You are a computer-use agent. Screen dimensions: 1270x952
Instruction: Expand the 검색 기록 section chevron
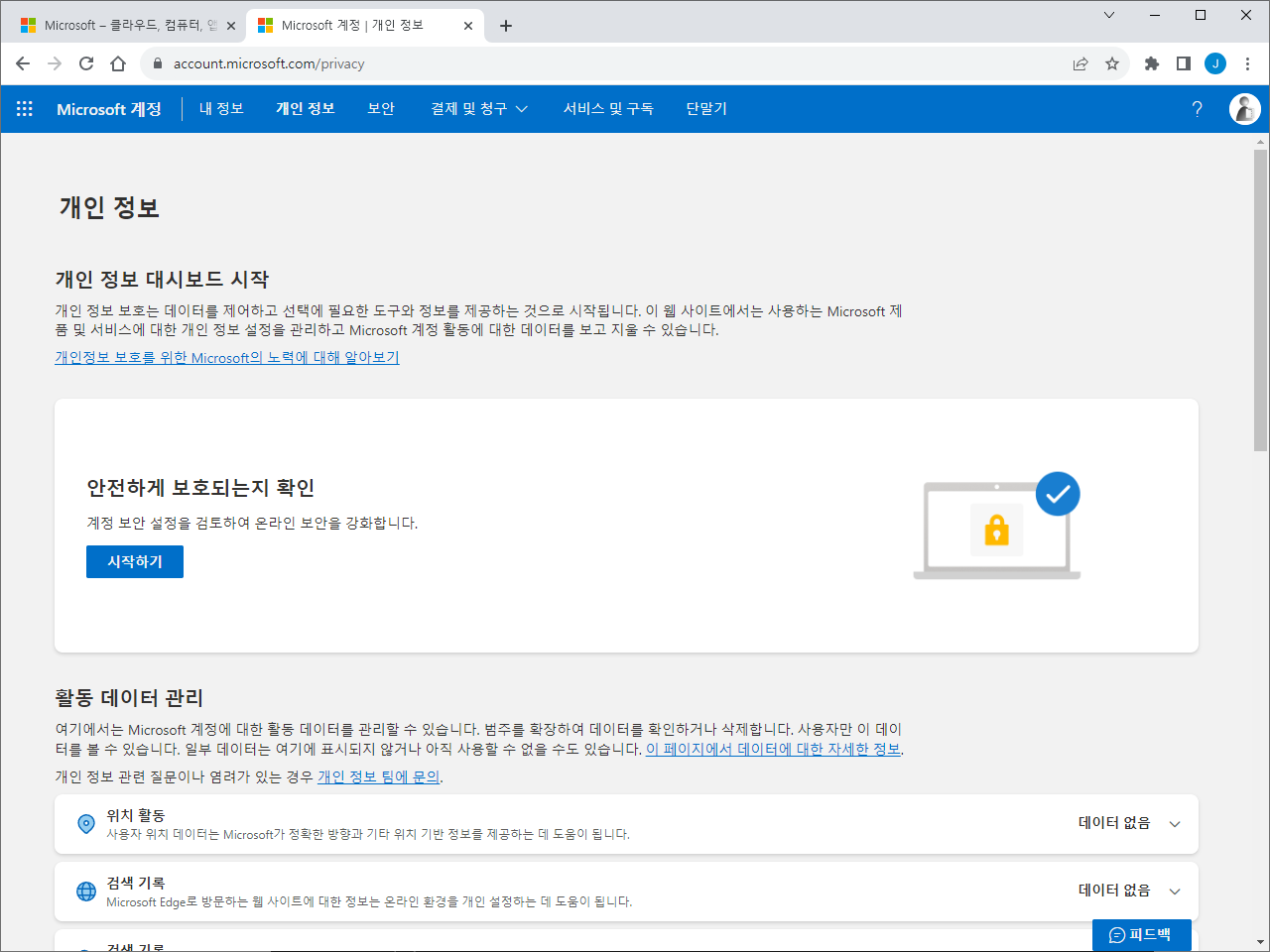[1175, 892]
